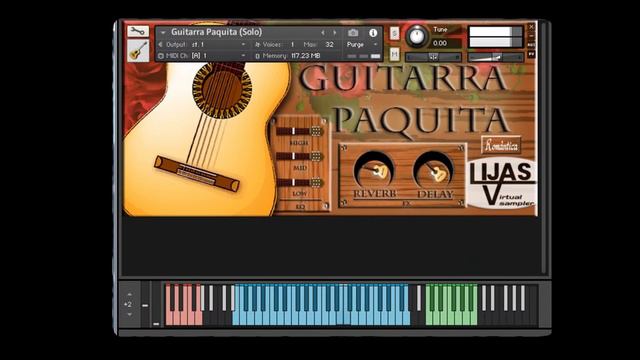
Task: Click the MID EQ slider
Action: pyautogui.click(x=300, y=156)
